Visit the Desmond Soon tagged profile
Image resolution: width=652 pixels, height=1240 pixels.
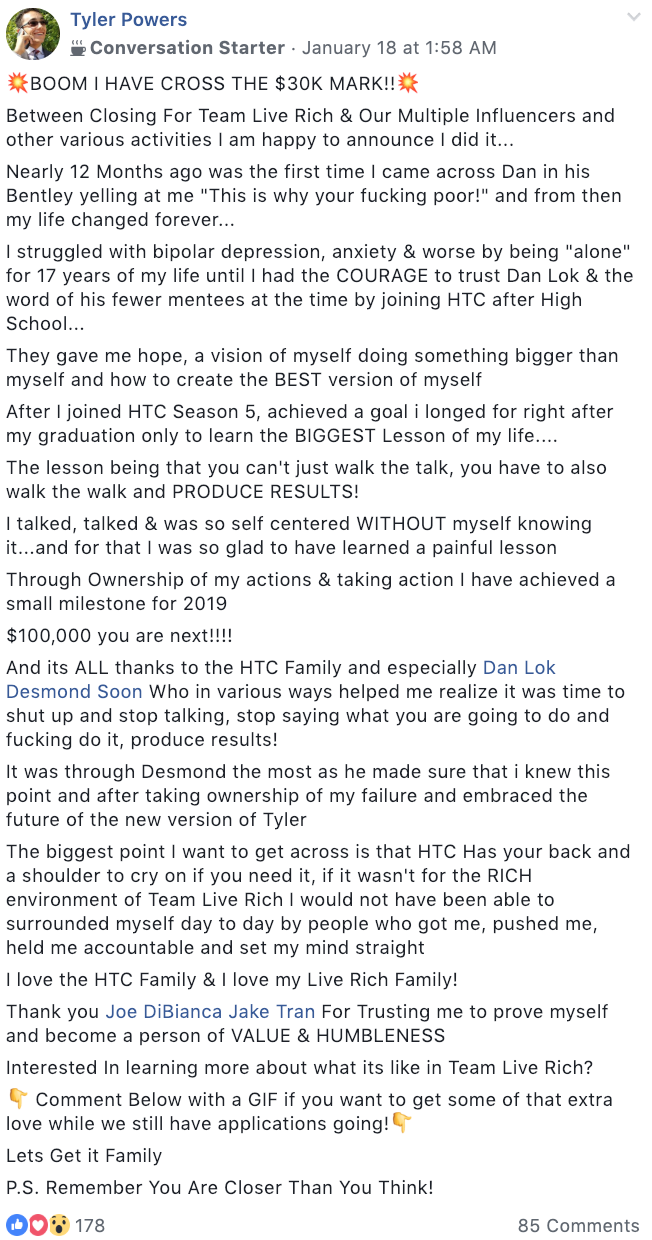click(x=74, y=691)
